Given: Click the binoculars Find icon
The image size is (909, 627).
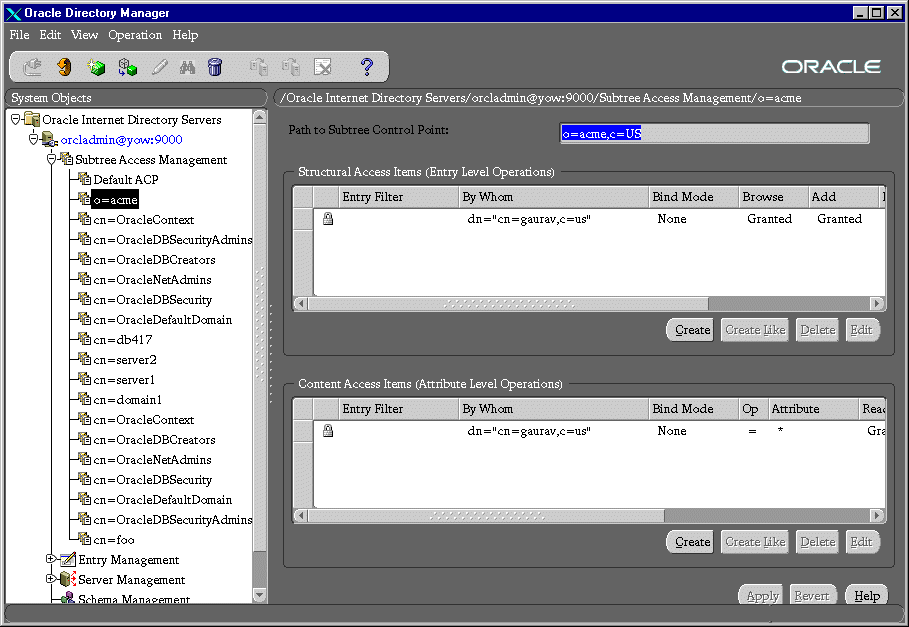Looking at the screenshot, I should [x=186, y=67].
